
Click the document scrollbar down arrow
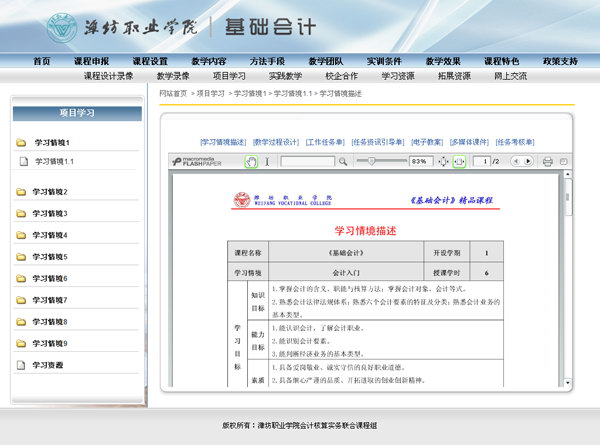(568, 383)
